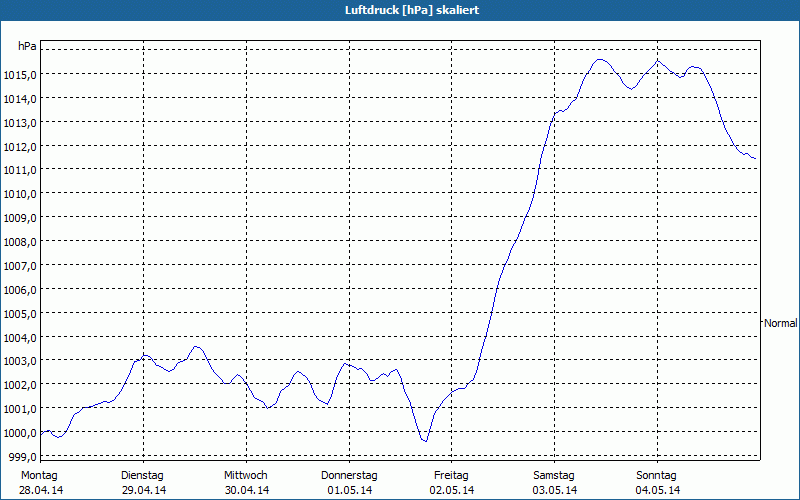800x500 pixels.
Task: Click the '1014,0' axis value
Action: [x=20, y=99]
